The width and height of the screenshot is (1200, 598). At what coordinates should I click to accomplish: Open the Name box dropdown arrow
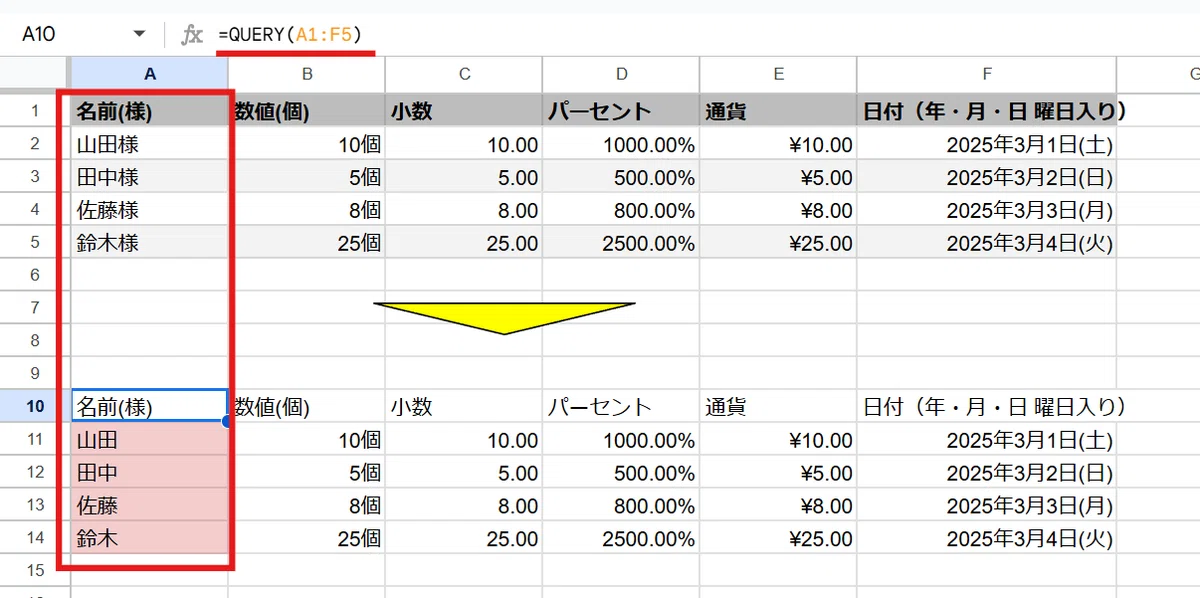[x=139, y=35]
